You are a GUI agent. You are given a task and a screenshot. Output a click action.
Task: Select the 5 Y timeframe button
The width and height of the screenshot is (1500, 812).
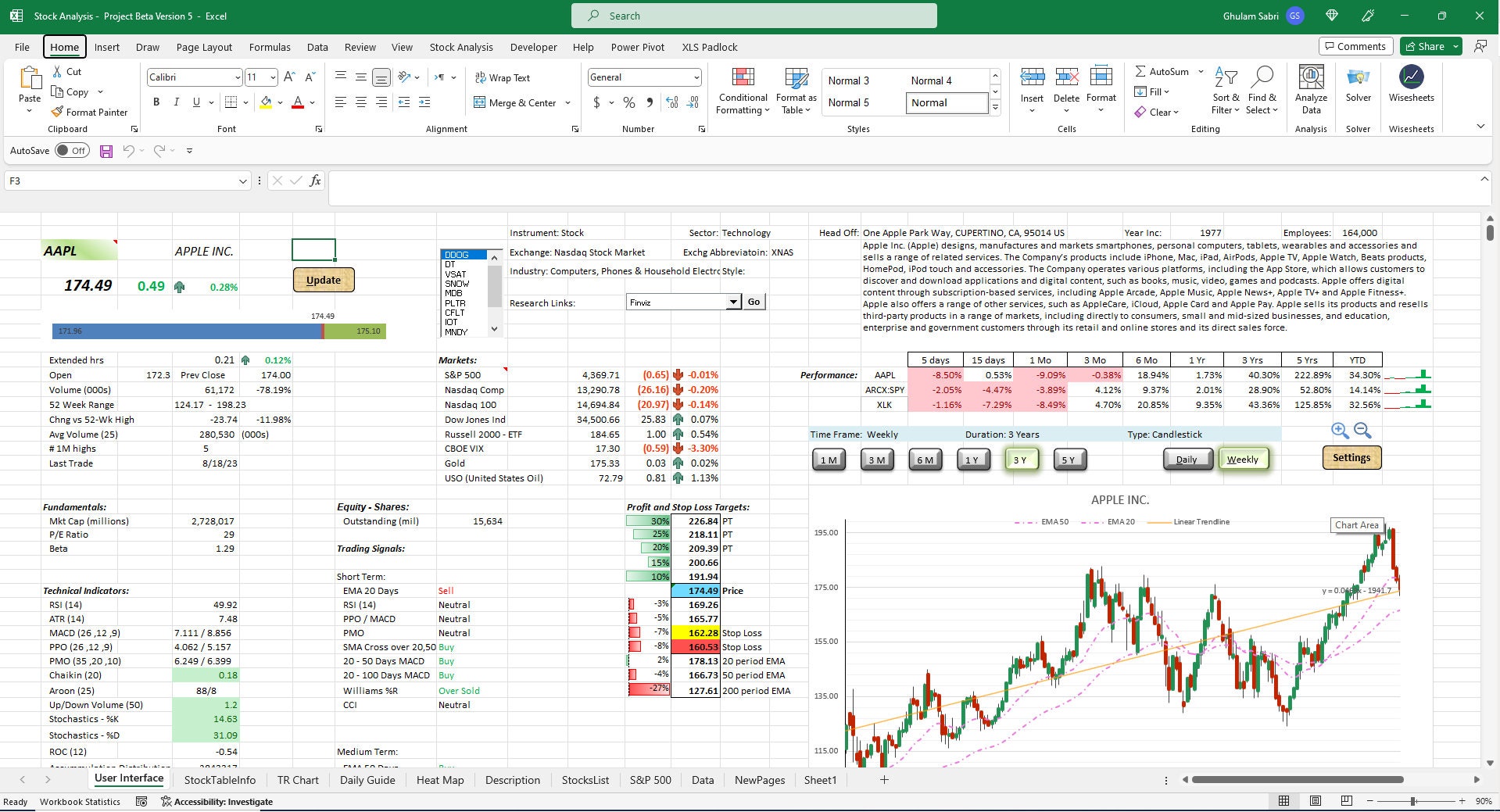1069,460
